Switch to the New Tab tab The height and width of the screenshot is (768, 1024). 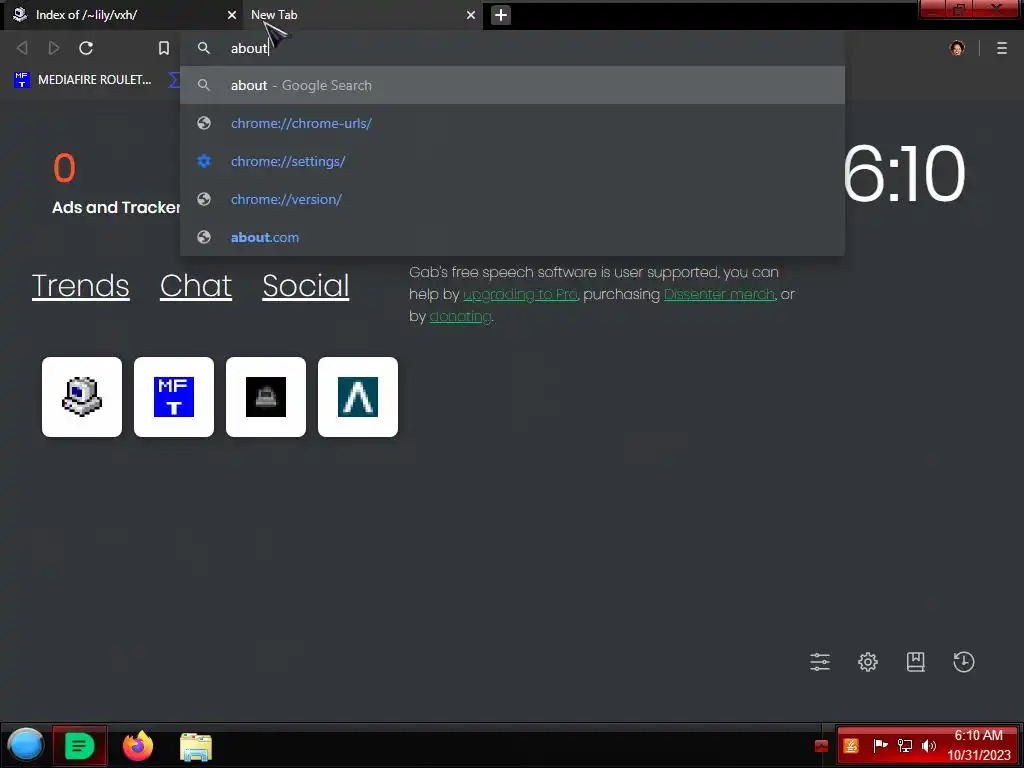(x=362, y=15)
